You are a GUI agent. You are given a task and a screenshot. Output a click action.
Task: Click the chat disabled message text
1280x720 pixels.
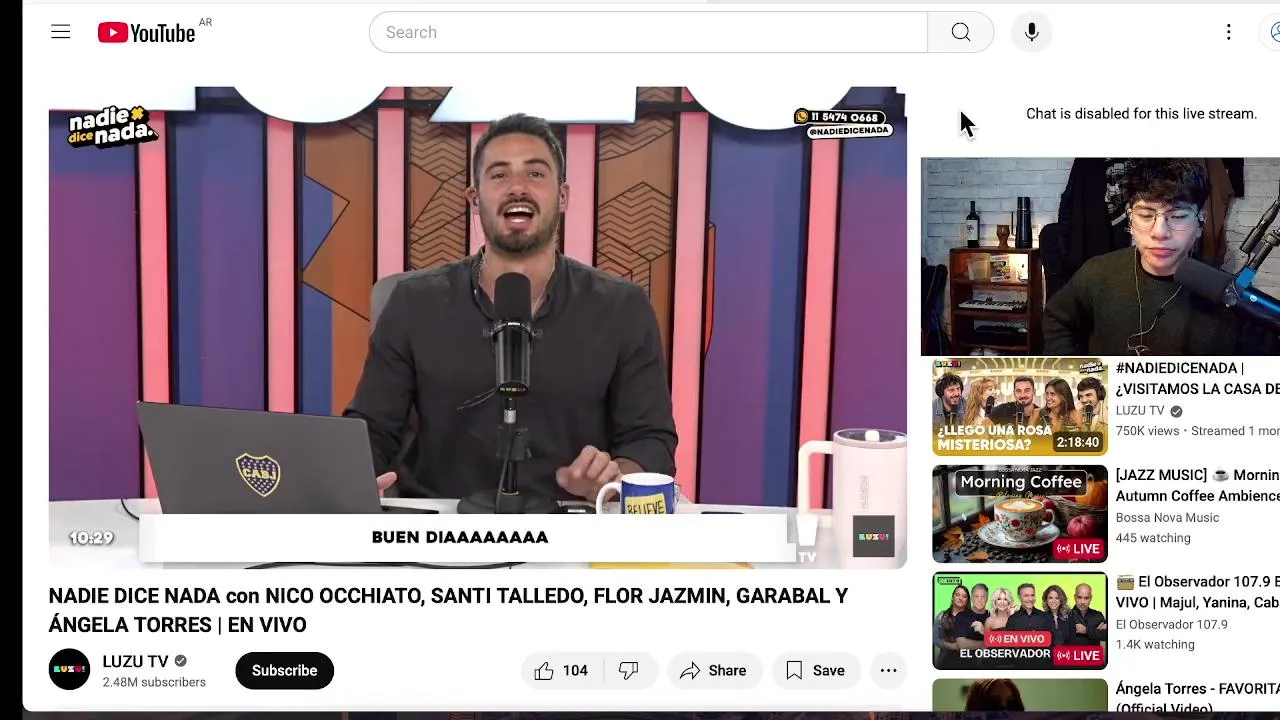coord(1141,114)
